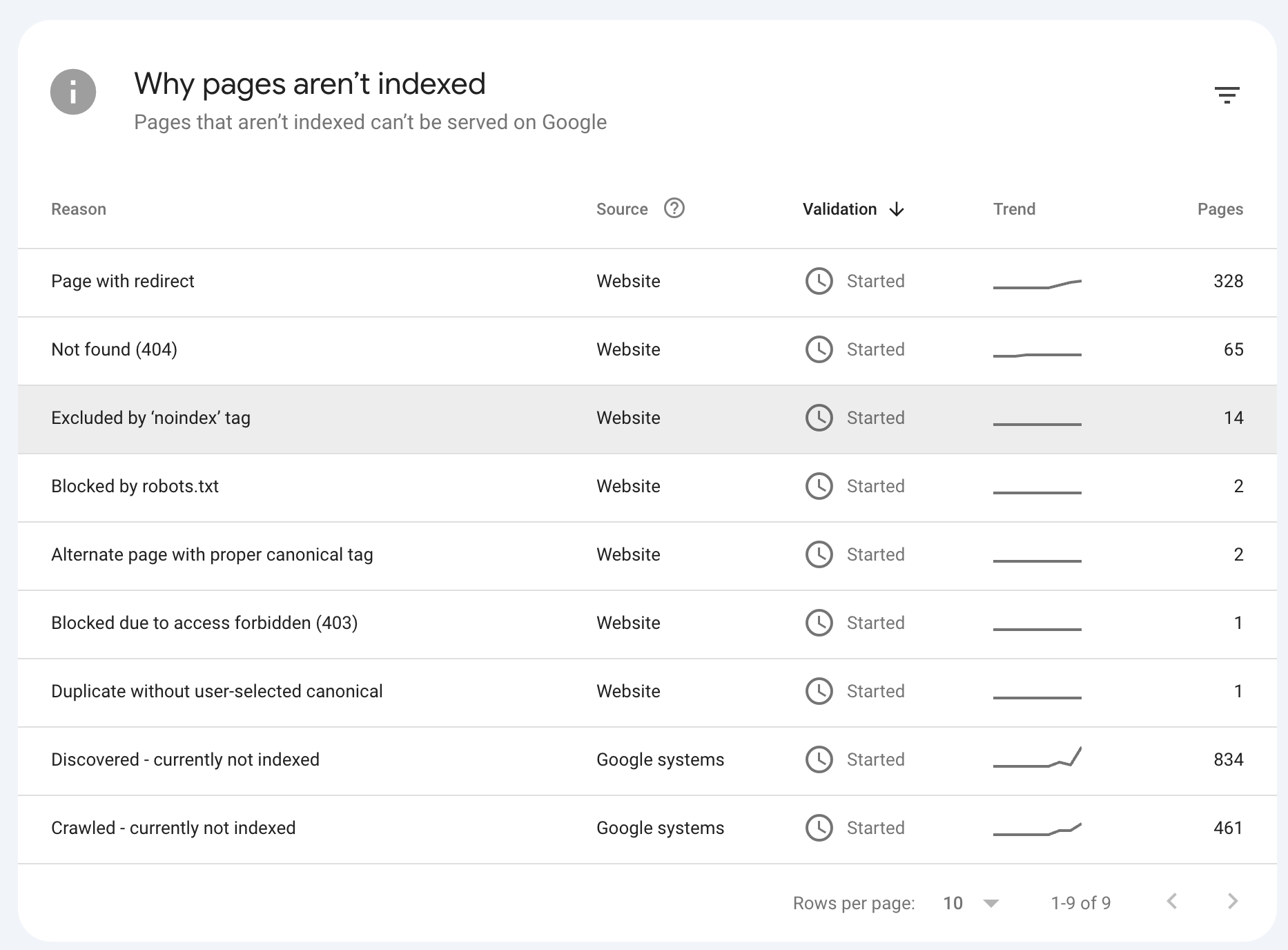
Task: Click the Trend column header
Action: (1014, 209)
